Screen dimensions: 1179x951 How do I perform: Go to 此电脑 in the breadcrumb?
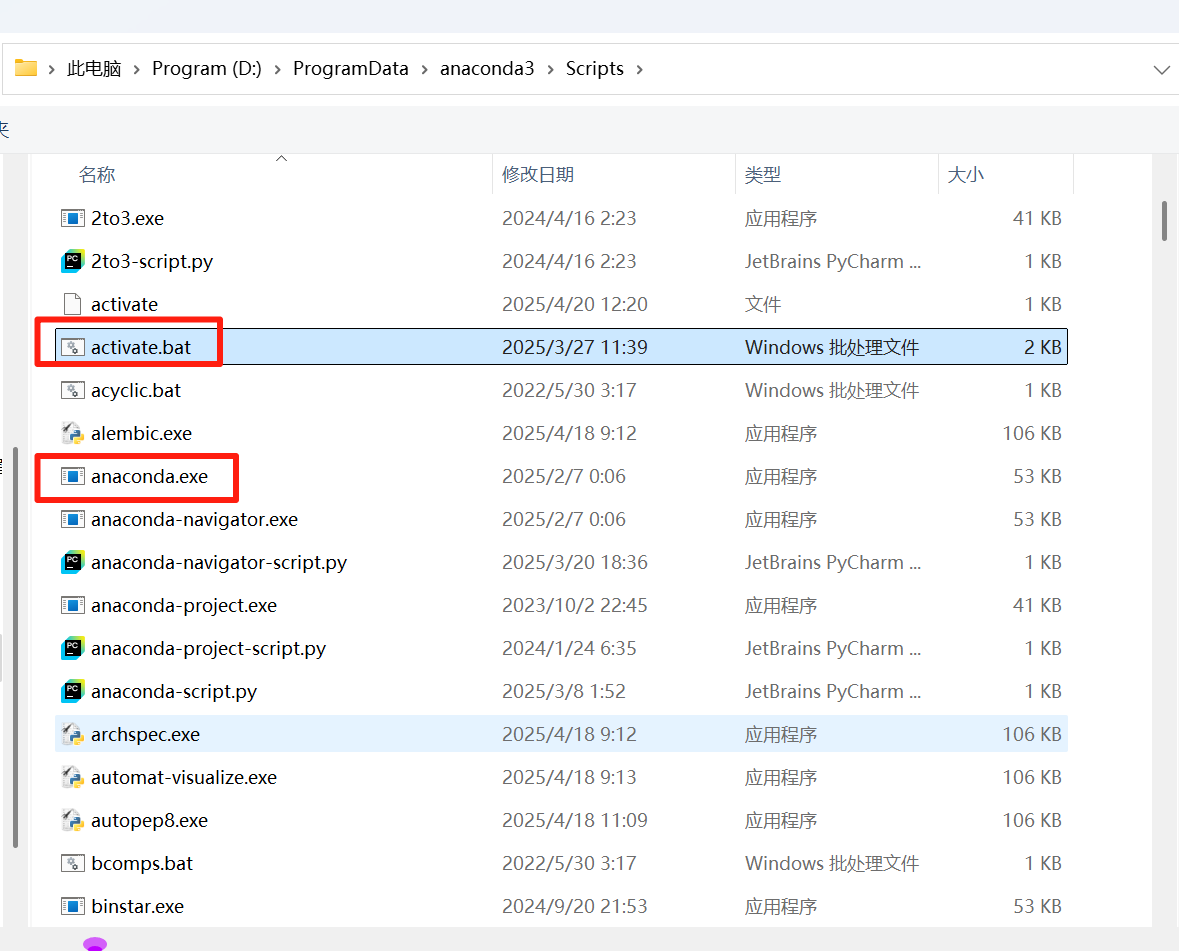pyautogui.click(x=94, y=68)
